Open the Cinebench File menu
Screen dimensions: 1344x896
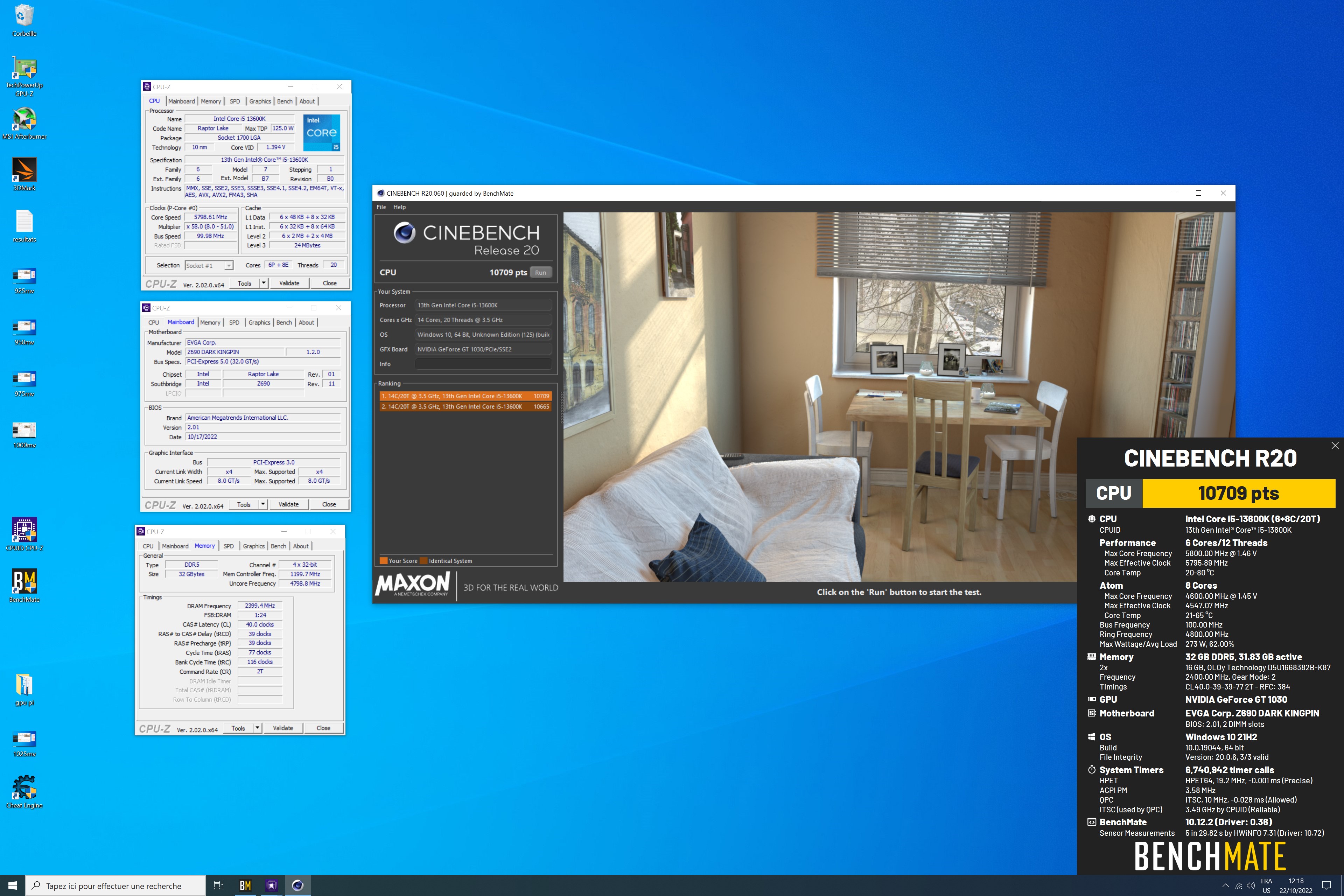(381, 208)
